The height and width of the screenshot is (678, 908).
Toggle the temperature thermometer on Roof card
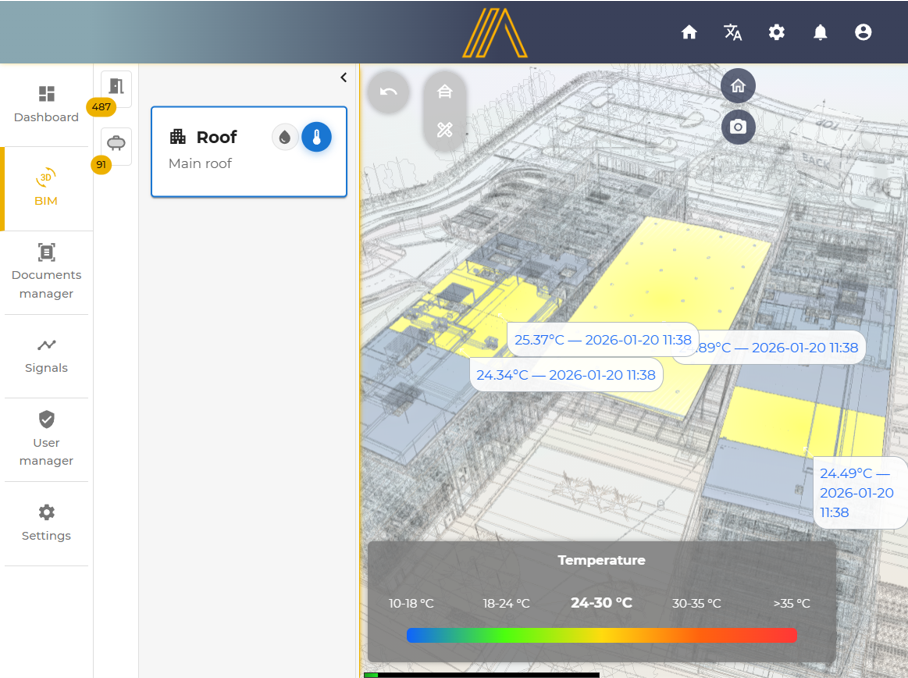pos(316,137)
